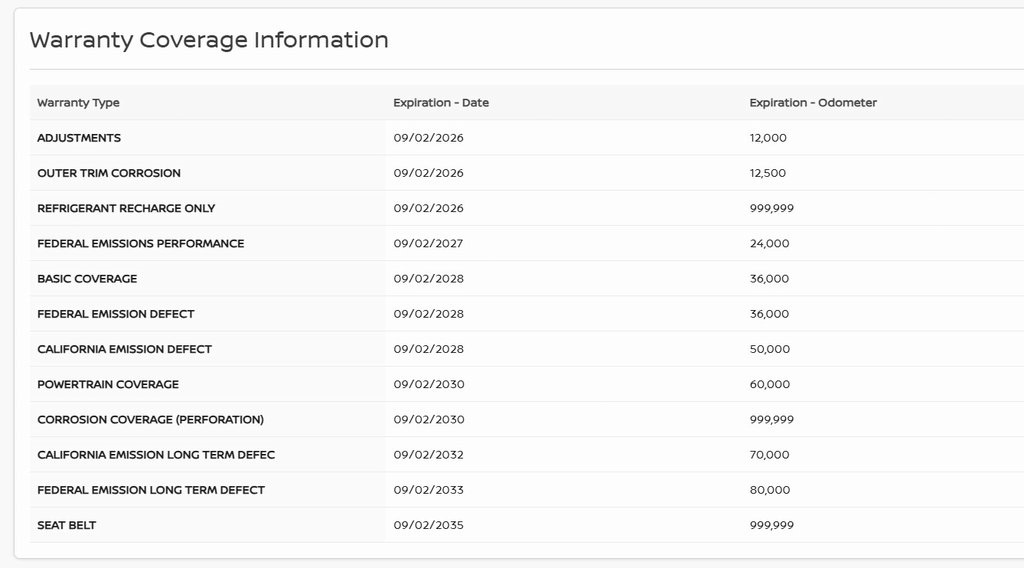The height and width of the screenshot is (568, 1024).
Task: Select the CORROSION COVERAGE (PERFORATION) entry
Action: 151,420
